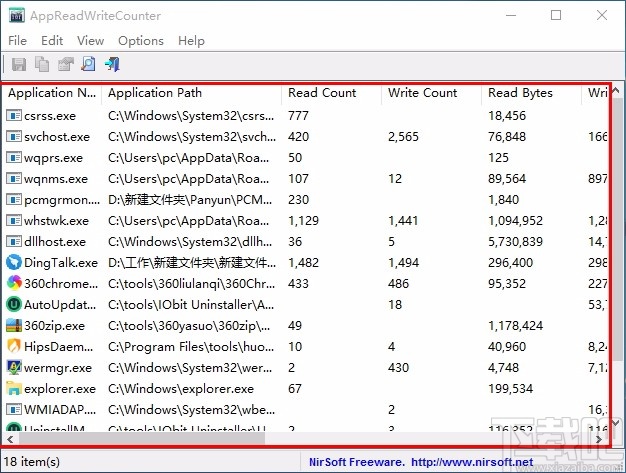
Task: Select the csrss.exe row icon
Action: pos(14,116)
